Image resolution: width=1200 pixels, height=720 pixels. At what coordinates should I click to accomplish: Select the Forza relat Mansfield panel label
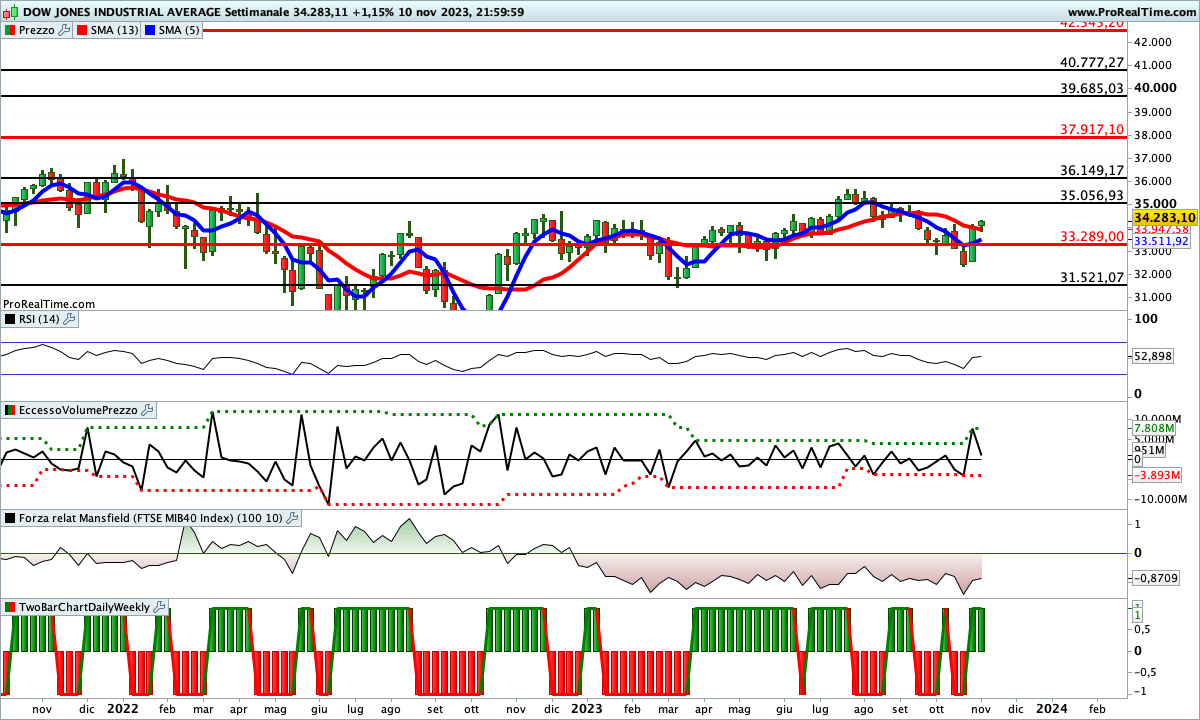point(150,518)
